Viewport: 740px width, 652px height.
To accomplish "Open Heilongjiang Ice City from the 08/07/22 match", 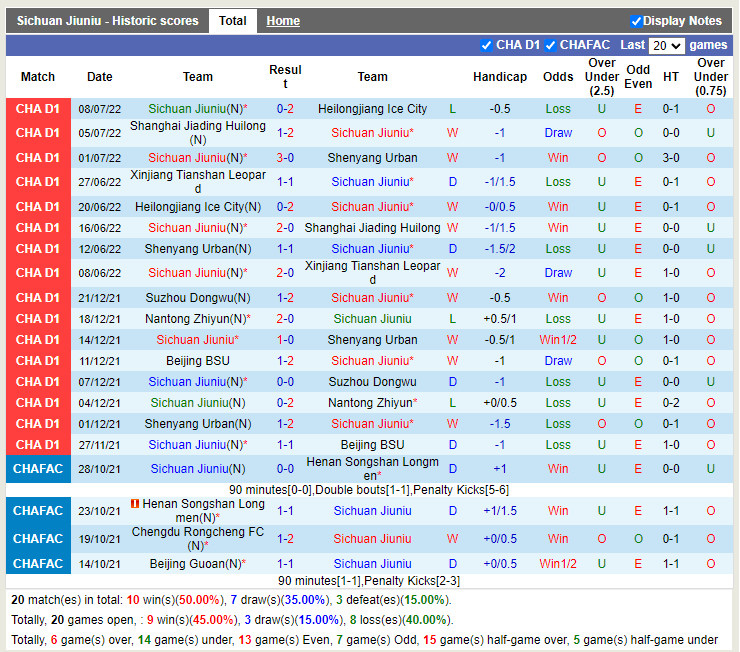I will [372, 109].
